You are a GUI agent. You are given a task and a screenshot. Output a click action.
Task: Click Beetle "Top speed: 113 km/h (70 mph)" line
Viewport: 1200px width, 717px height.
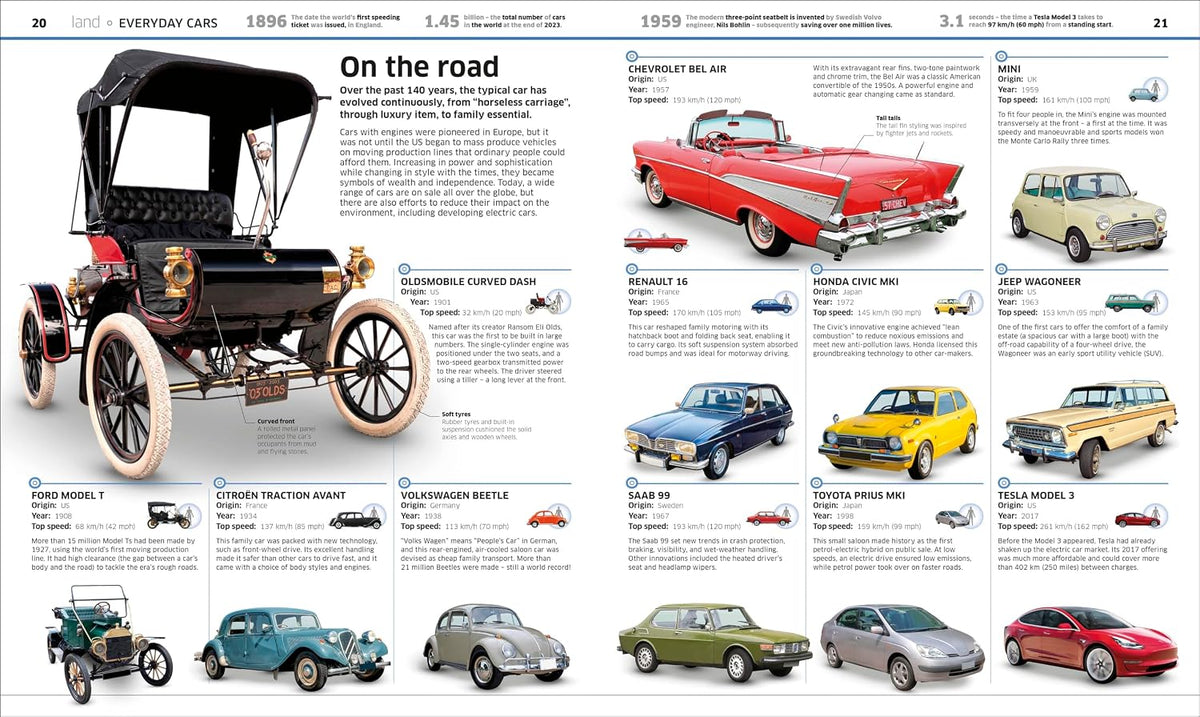coord(454,525)
